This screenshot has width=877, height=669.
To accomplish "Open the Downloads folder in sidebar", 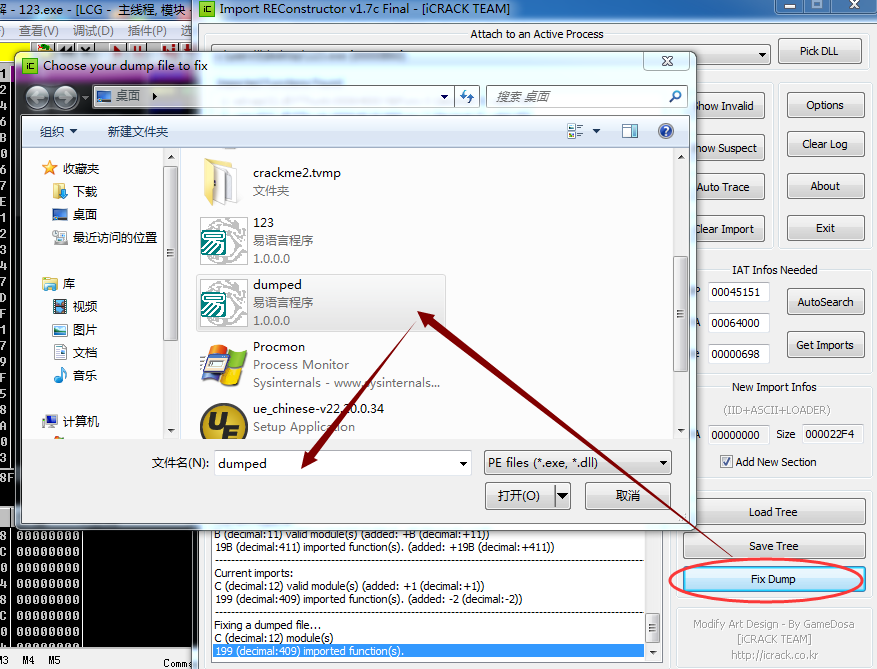I will pyautogui.click(x=75, y=192).
